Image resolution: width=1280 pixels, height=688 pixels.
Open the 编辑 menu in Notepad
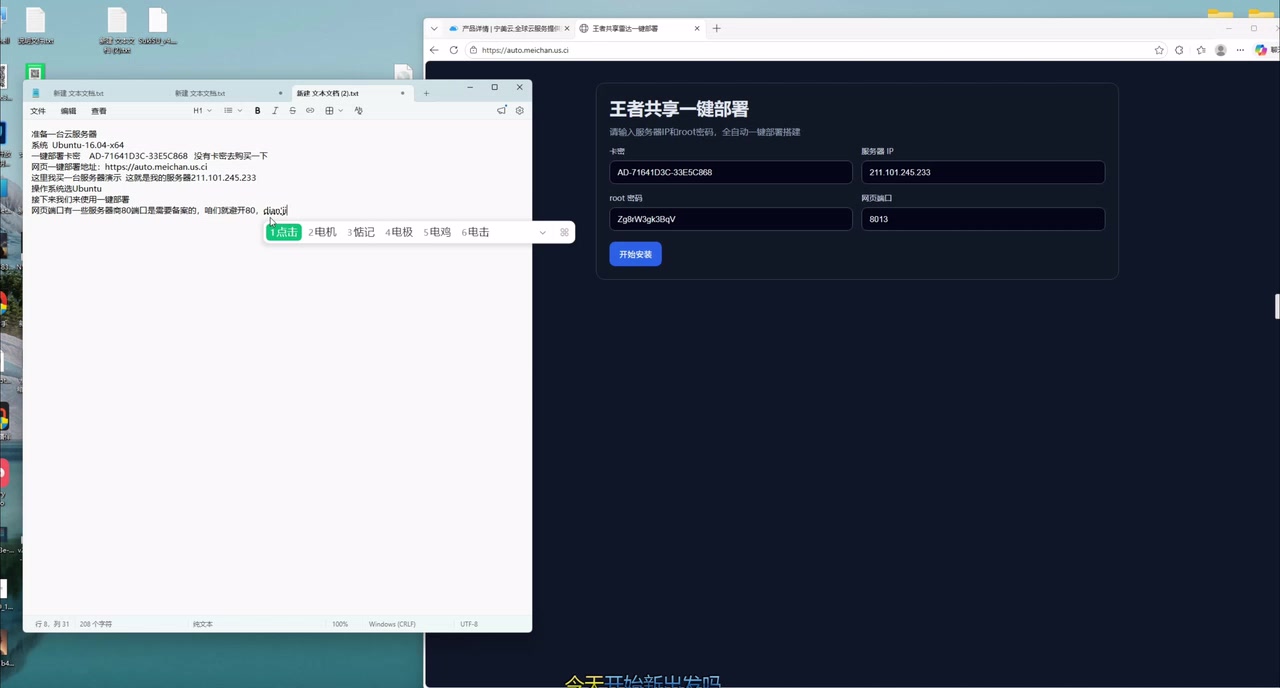(x=68, y=111)
